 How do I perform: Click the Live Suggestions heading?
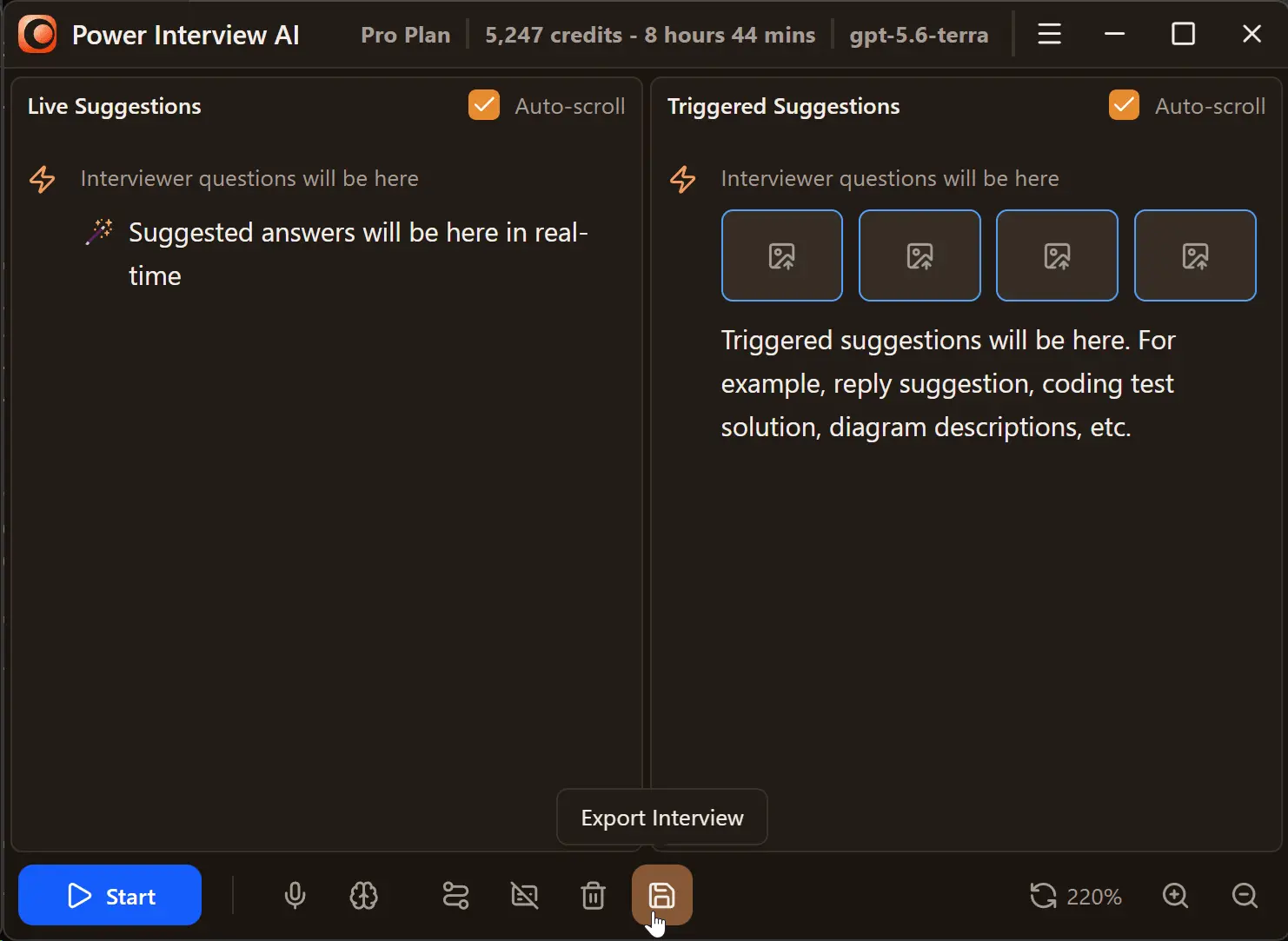coord(114,106)
